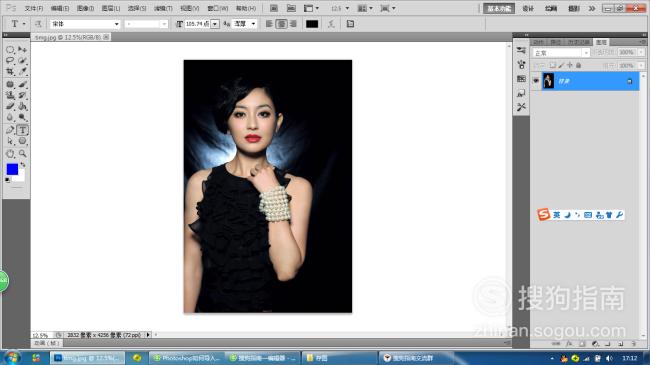Click the blue foreground color swatch
The height and width of the screenshot is (365, 650).
coord(12,169)
